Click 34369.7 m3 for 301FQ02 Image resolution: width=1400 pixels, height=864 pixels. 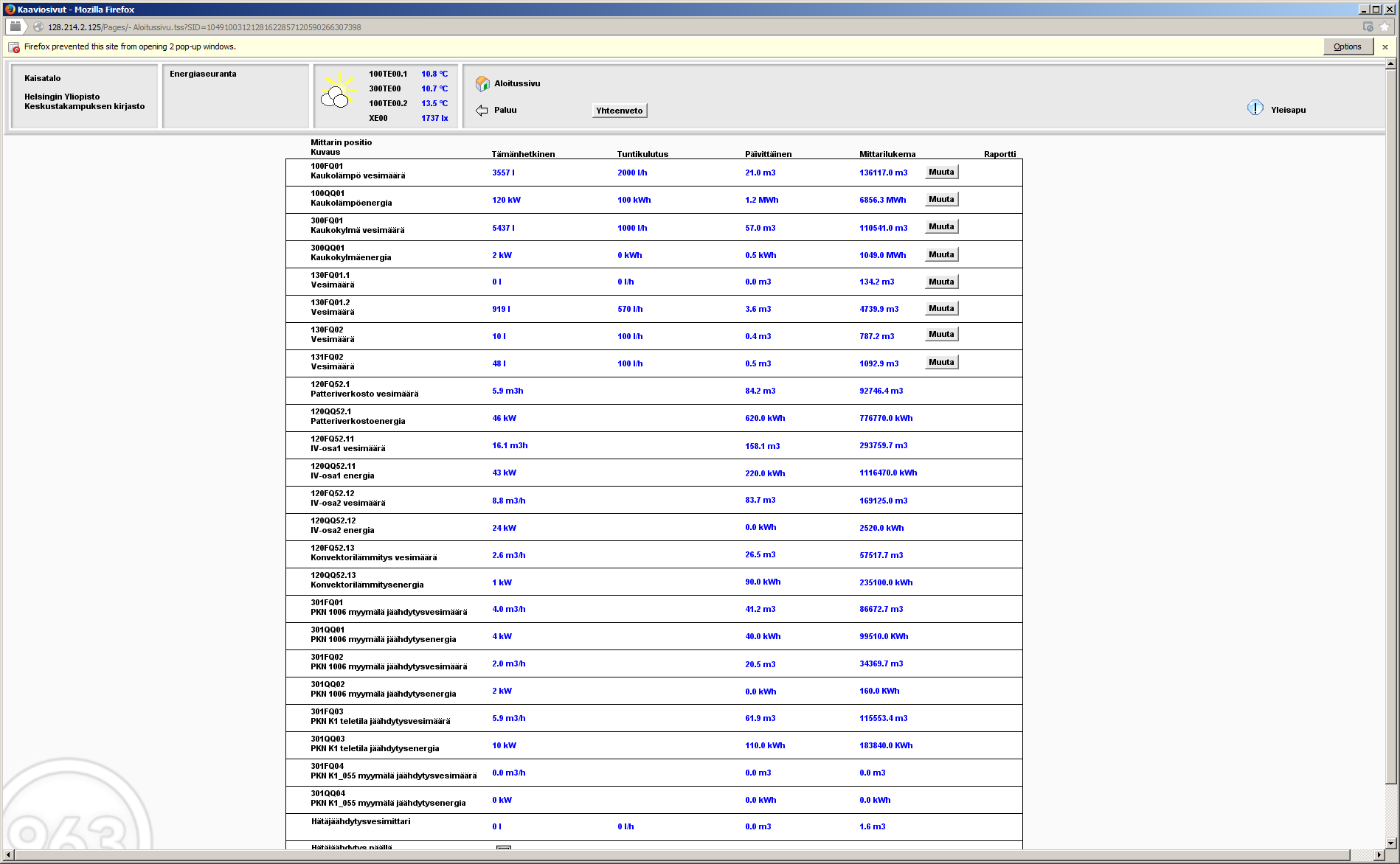pyautogui.click(x=881, y=663)
